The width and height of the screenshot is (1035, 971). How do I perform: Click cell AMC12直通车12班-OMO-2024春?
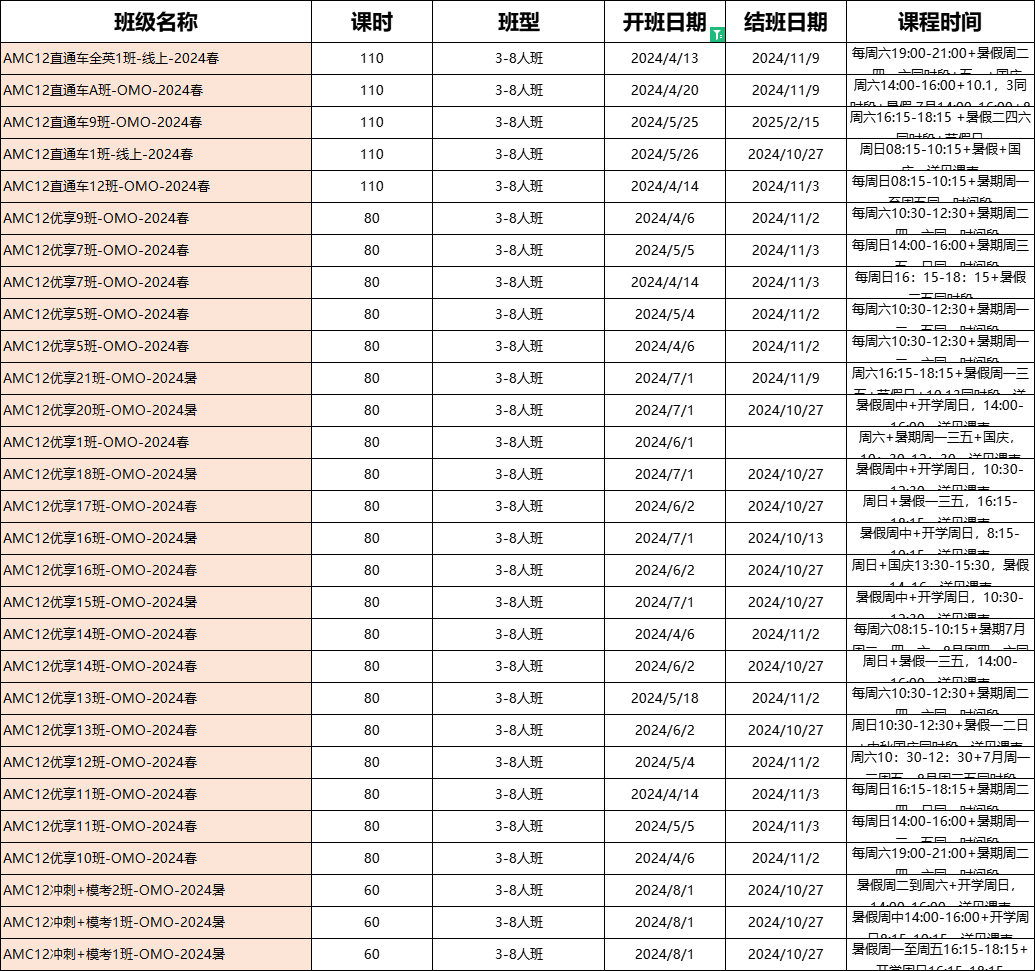pos(156,187)
